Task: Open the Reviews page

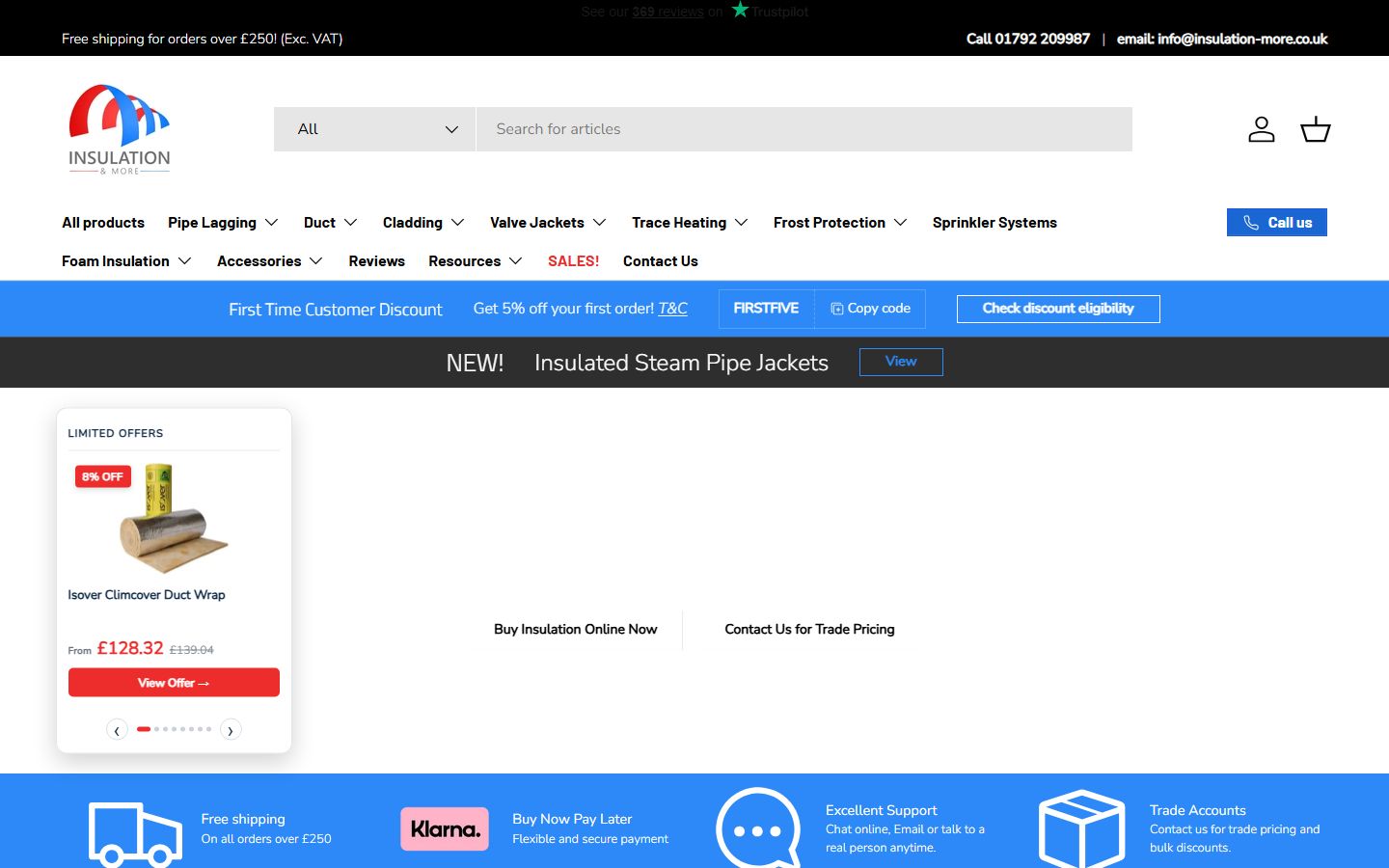Action: 377,261
